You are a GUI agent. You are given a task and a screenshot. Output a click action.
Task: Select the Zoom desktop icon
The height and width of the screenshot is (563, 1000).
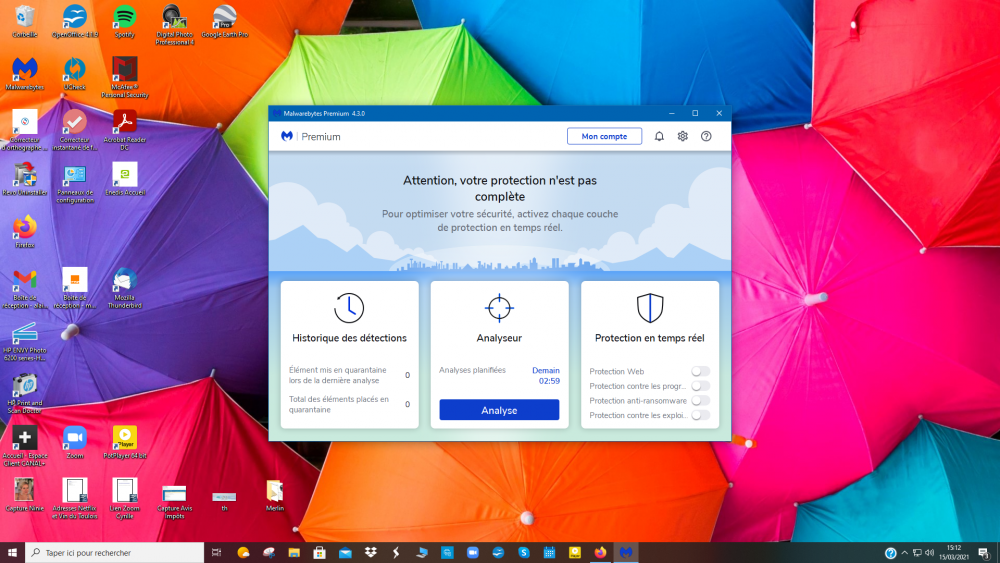click(75, 442)
